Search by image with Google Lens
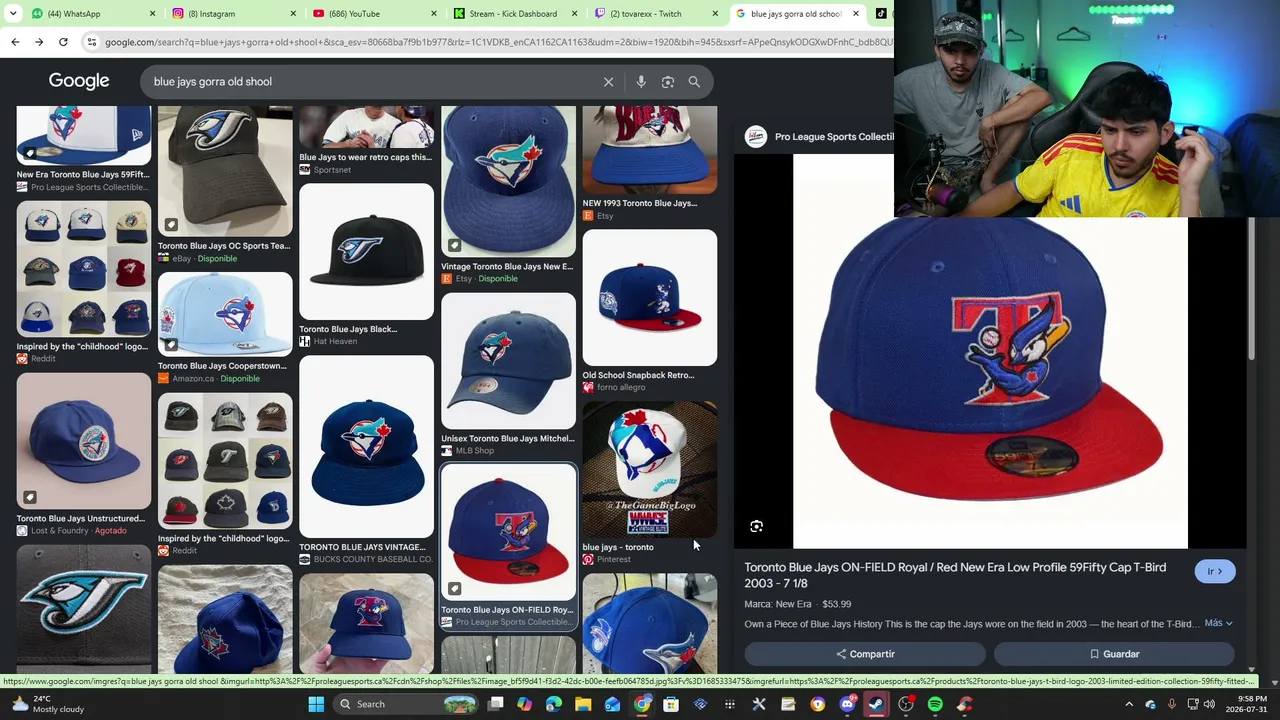1280x720 pixels. pyautogui.click(x=668, y=82)
